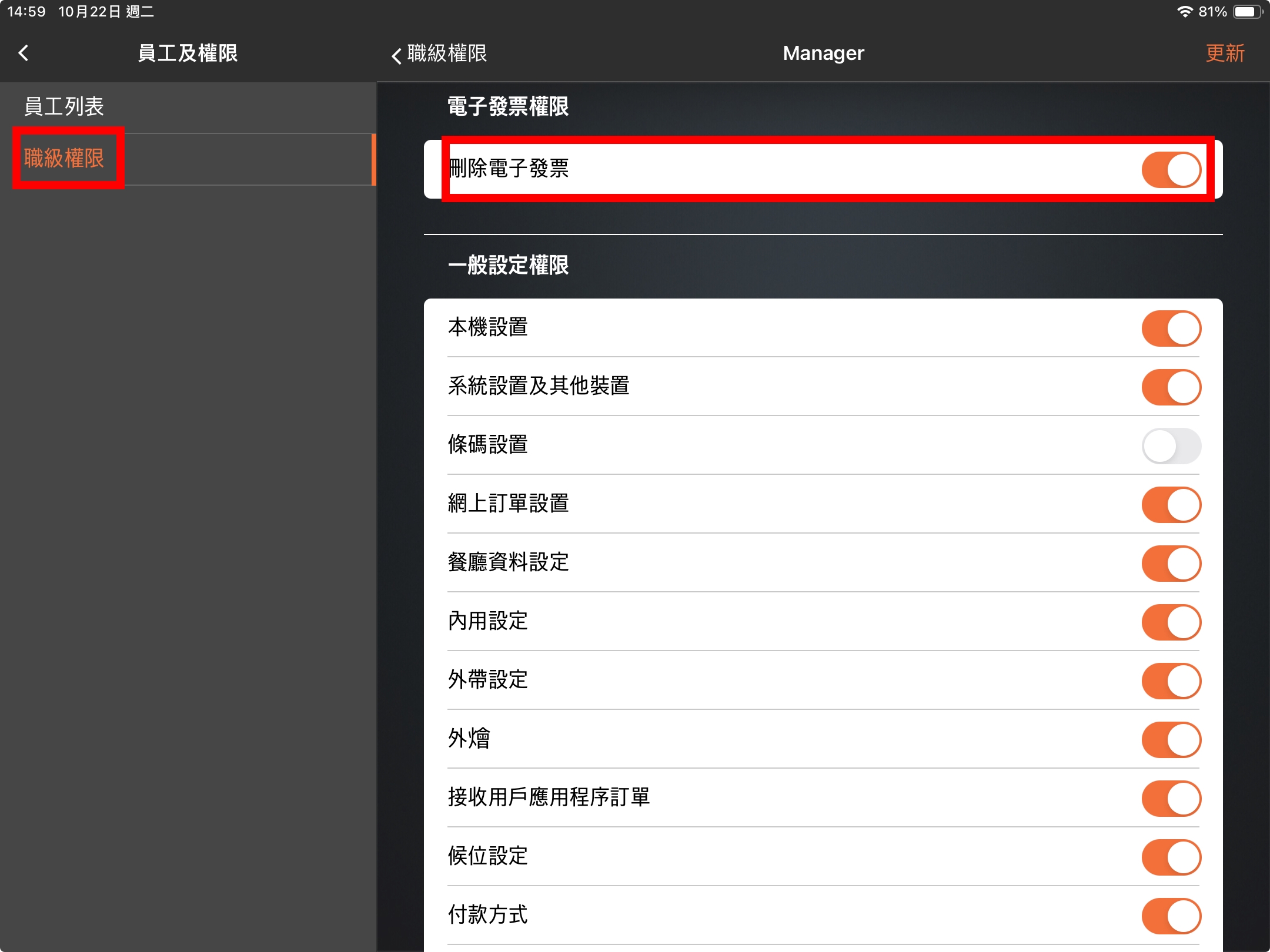Go back to 職級權限 list

[439, 53]
